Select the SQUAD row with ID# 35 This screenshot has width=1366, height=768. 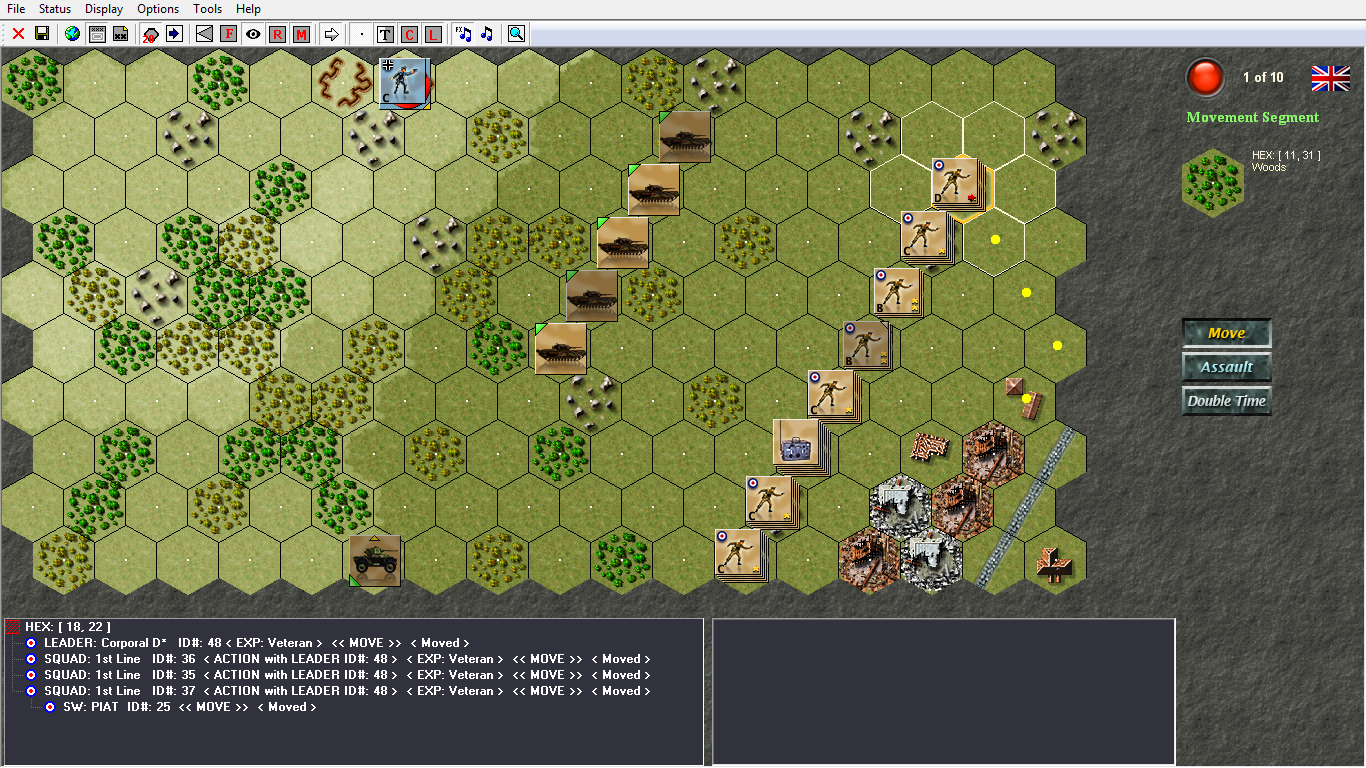pos(348,675)
